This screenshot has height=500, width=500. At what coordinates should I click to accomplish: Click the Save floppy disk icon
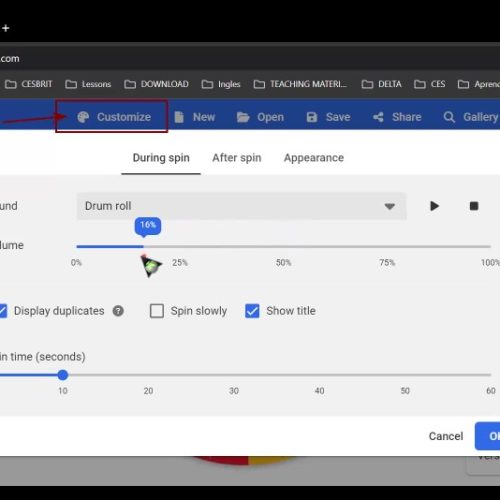point(312,117)
